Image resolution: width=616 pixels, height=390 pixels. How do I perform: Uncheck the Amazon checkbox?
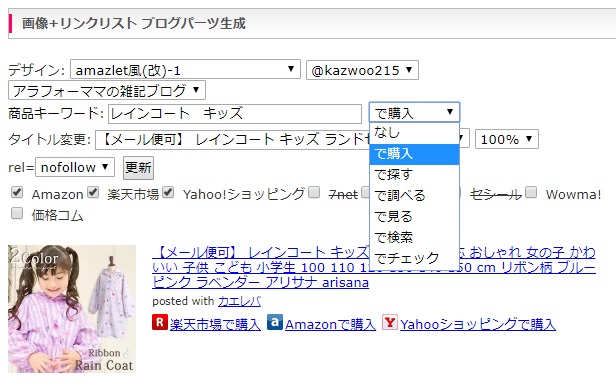(x=17, y=192)
